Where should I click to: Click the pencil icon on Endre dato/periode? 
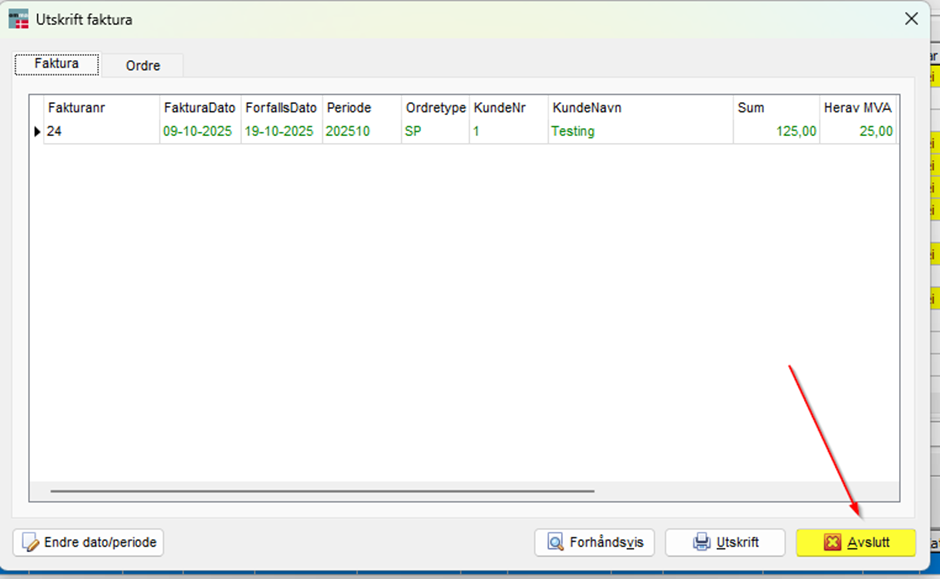point(31,543)
